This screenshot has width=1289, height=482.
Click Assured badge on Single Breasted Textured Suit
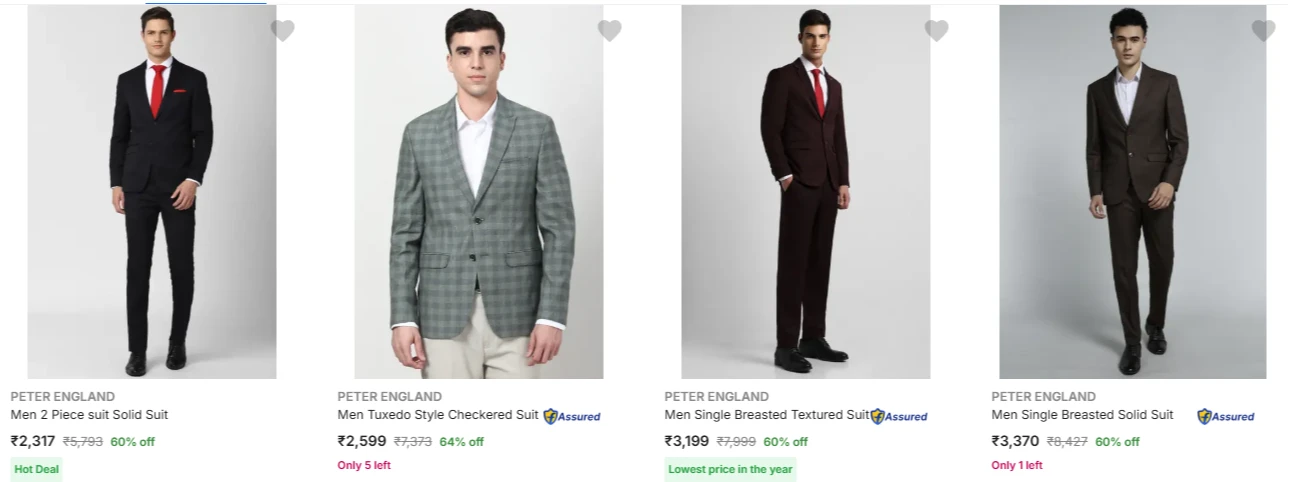[899, 416]
